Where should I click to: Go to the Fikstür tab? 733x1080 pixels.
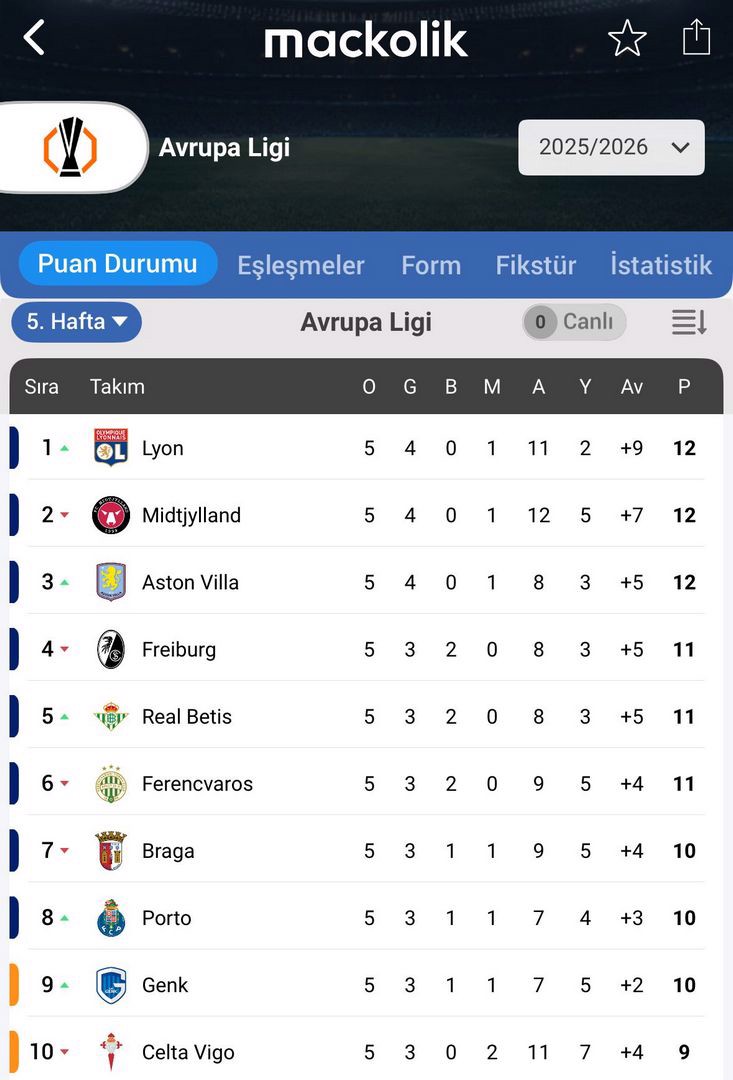click(536, 265)
